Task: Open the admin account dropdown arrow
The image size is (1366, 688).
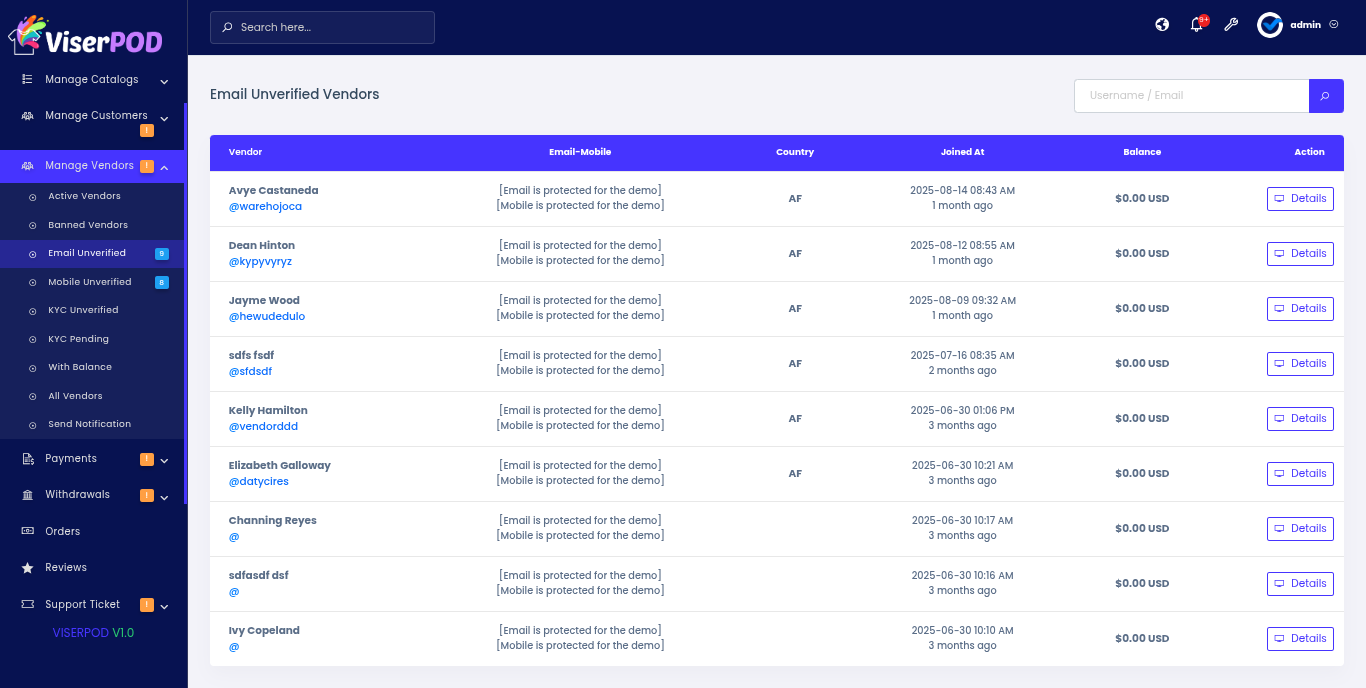Action: [1334, 25]
